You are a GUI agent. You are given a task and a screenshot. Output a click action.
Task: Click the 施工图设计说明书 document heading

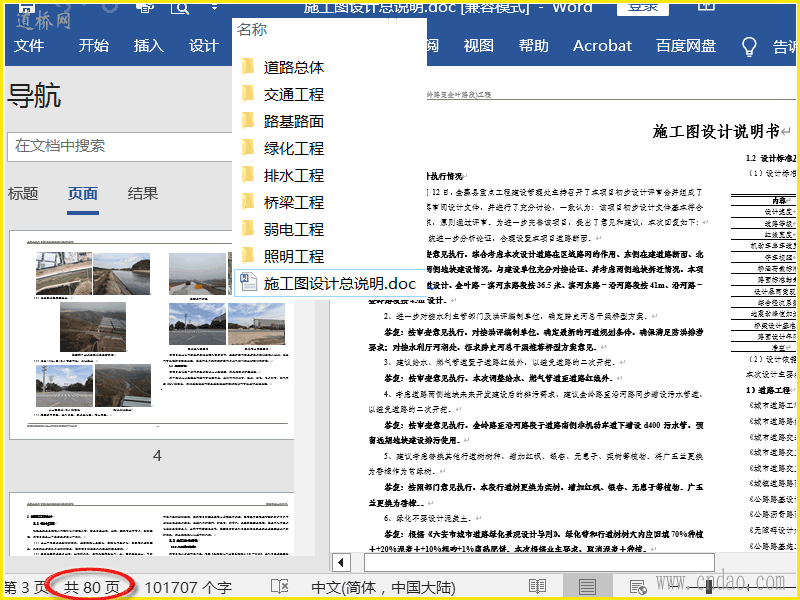pyautogui.click(x=716, y=132)
